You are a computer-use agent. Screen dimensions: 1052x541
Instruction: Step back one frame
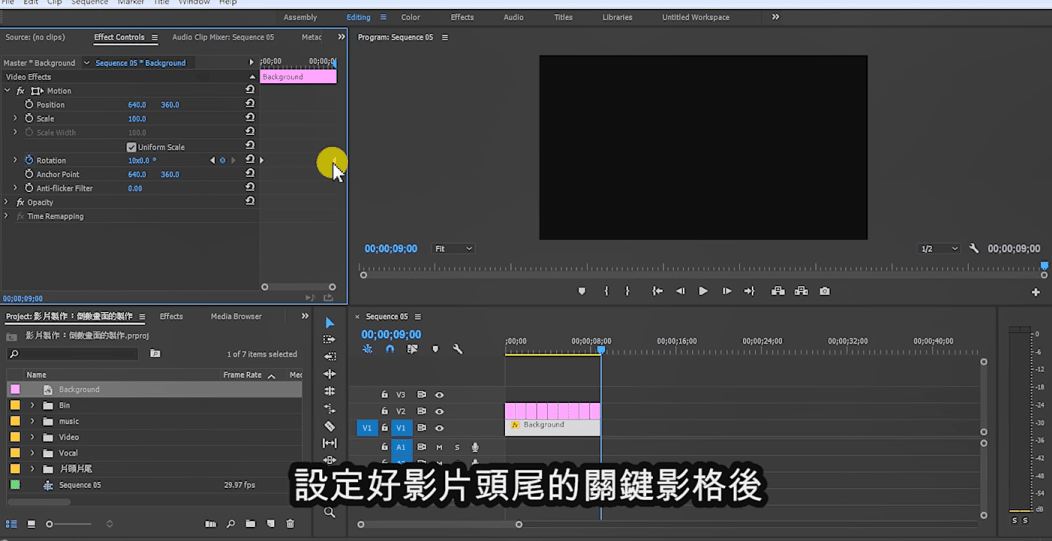(680, 291)
